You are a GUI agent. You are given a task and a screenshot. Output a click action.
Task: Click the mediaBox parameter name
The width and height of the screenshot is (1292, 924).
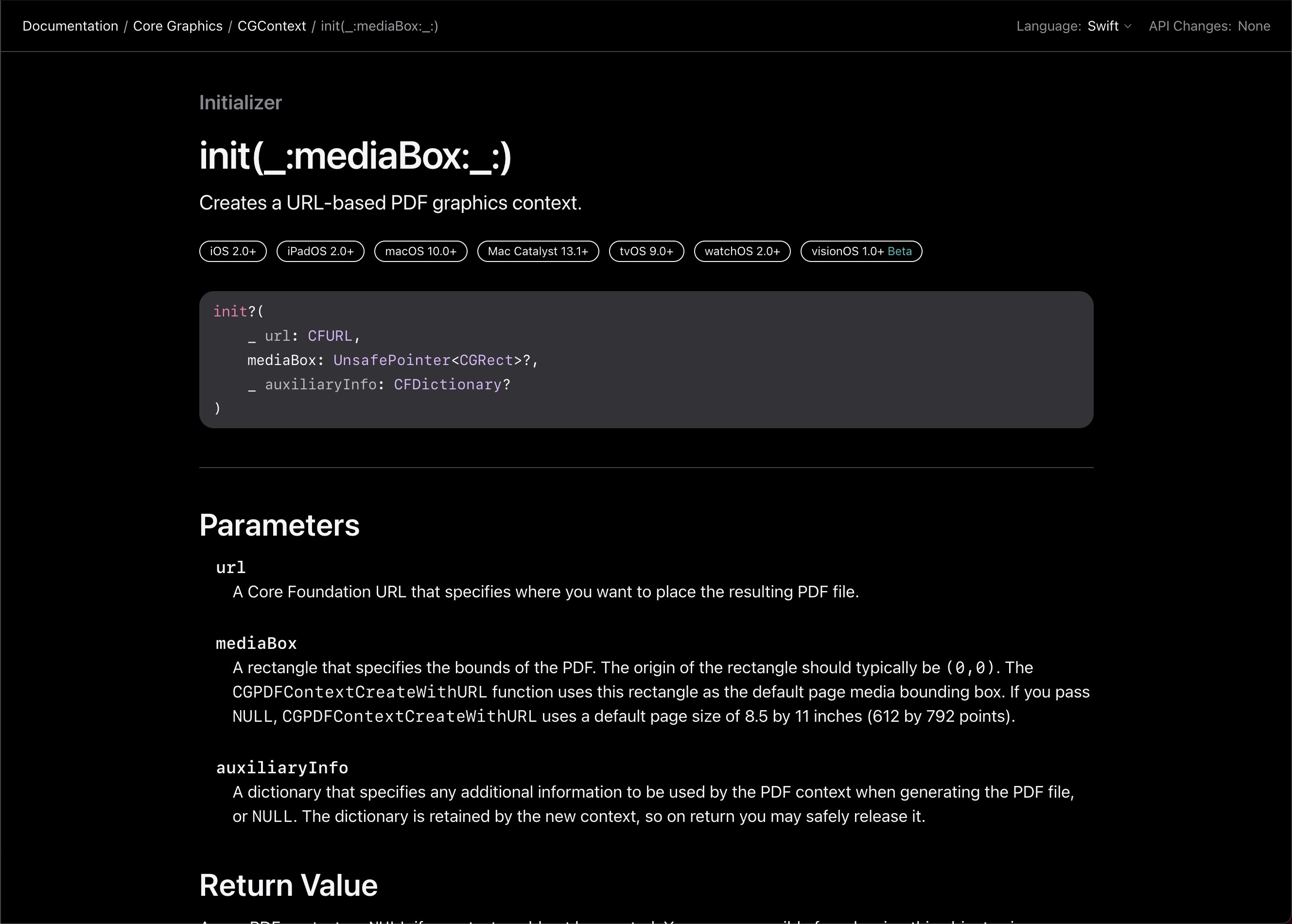[257, 644]
